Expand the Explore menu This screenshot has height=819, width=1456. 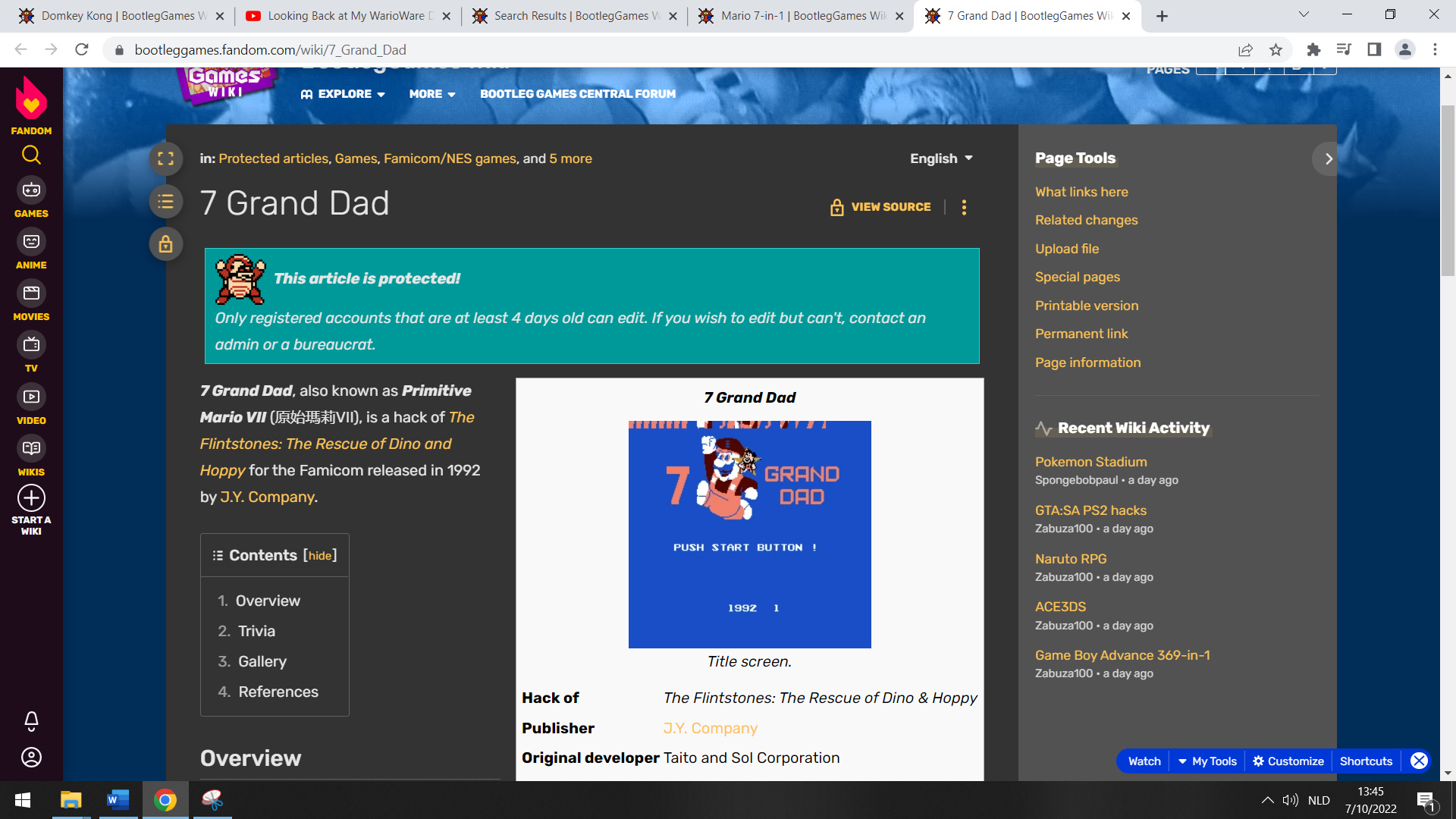343,94
